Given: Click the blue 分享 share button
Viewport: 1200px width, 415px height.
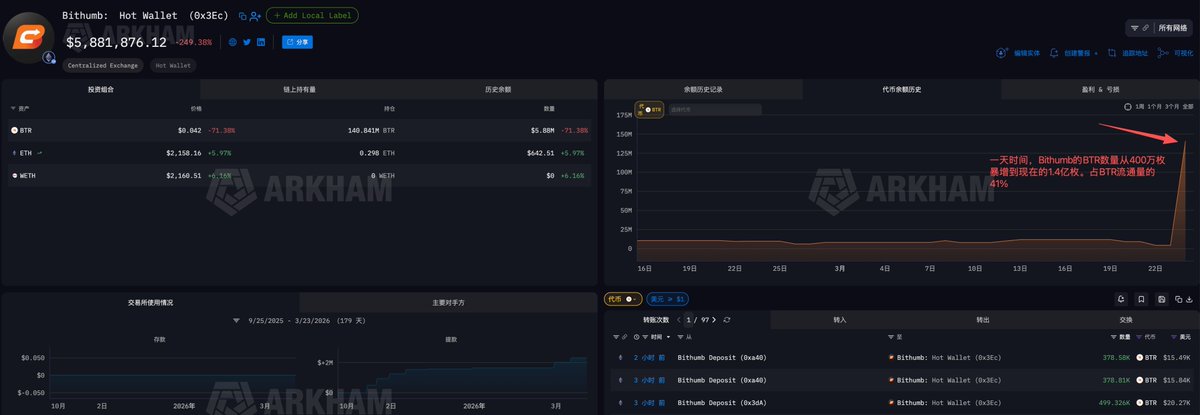Looking at the screenshot, I should pyautogui.click(x=297, y=42).
